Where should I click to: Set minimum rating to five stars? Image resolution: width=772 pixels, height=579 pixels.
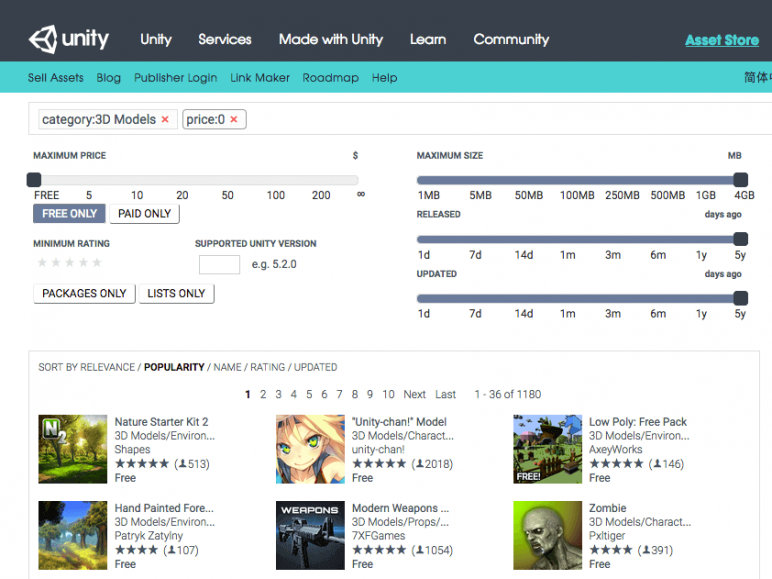tap(97, 262)
